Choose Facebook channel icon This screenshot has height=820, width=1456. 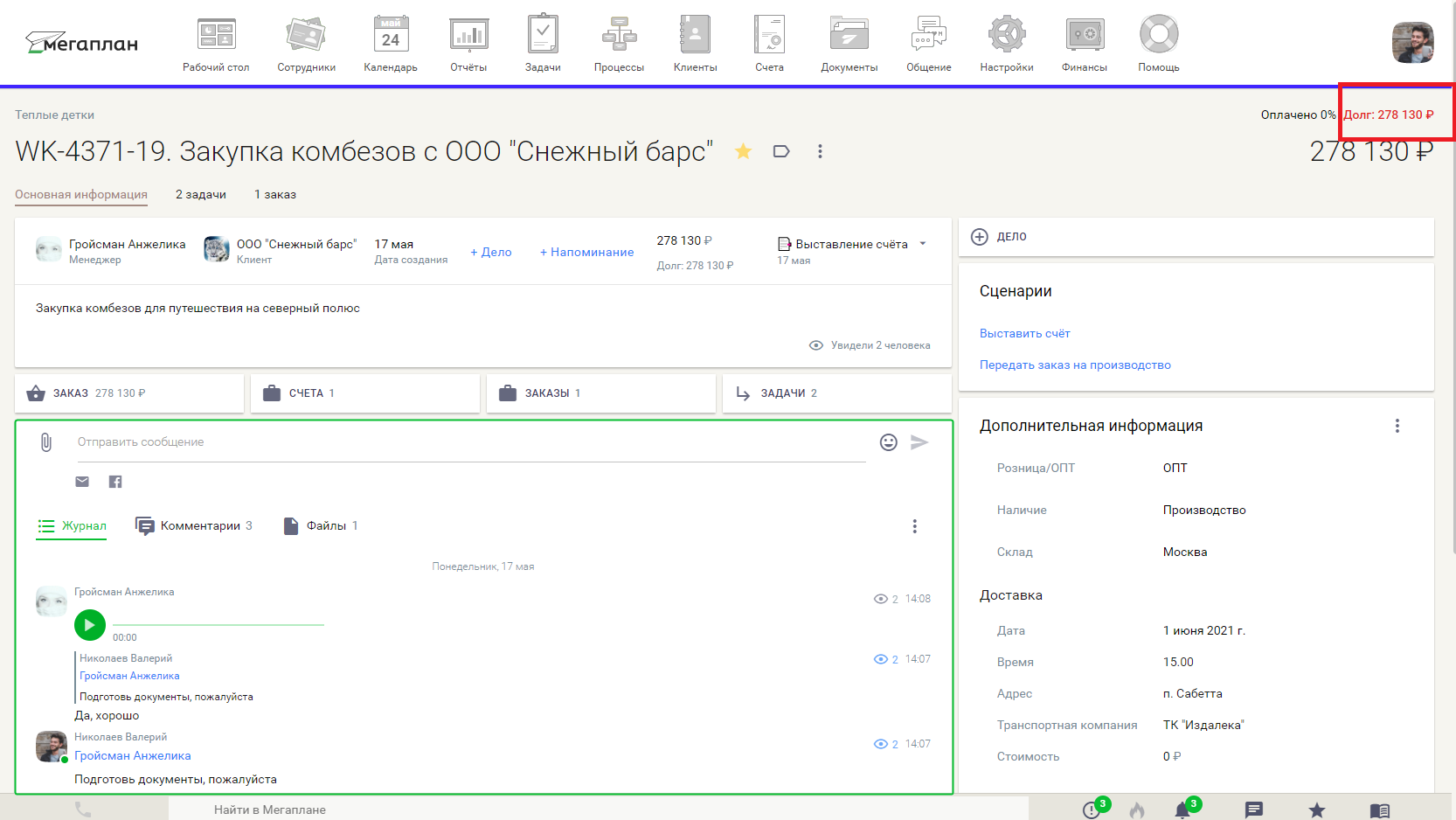tap(115, 482)
